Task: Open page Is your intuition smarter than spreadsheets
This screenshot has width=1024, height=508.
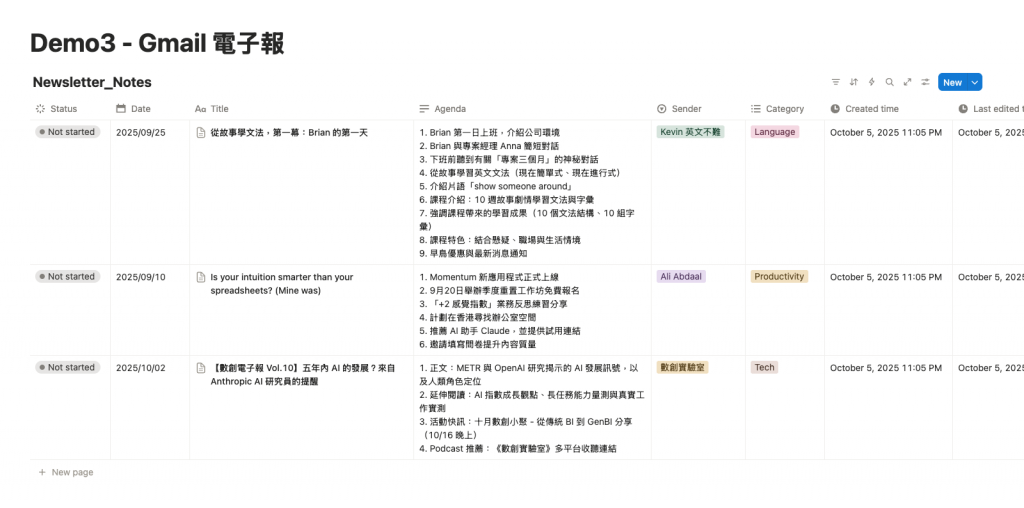Action: click(281, 283)
